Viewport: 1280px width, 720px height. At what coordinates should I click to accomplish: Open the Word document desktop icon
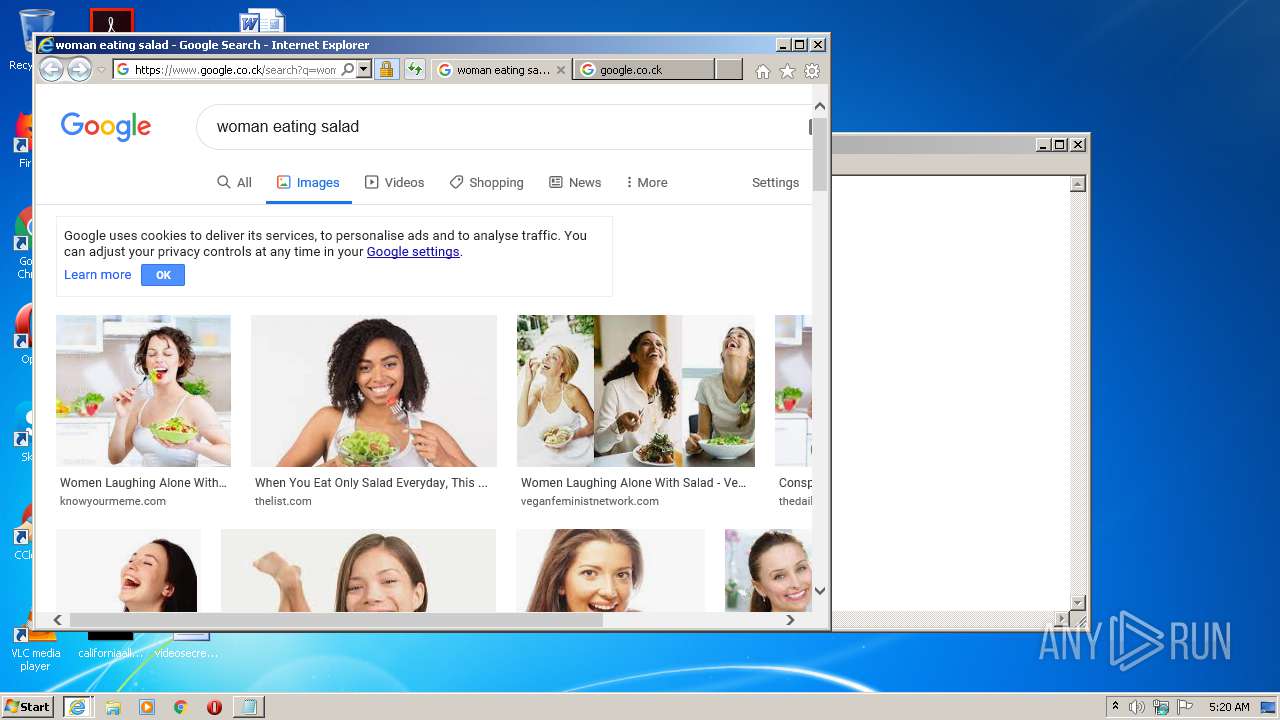tap(262, 22)
